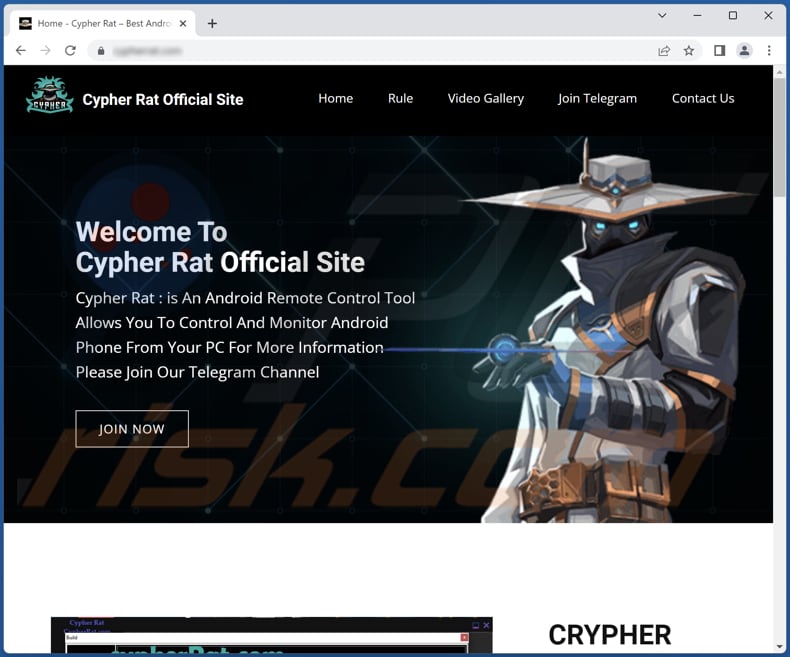Click 'Please Join Our Telegram Channel' text
The image size is (790, 657).
pyautogui.click(x=197, y=372)
